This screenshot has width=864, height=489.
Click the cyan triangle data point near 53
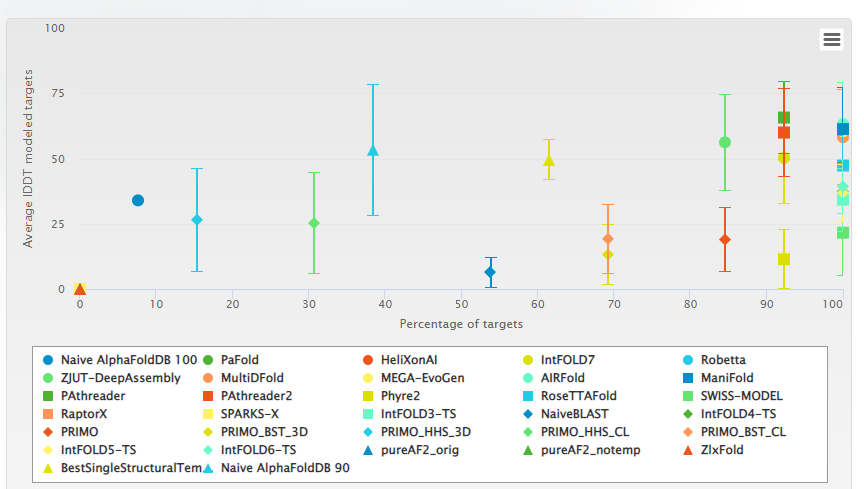pyautogui.click(x=373, y=151)
